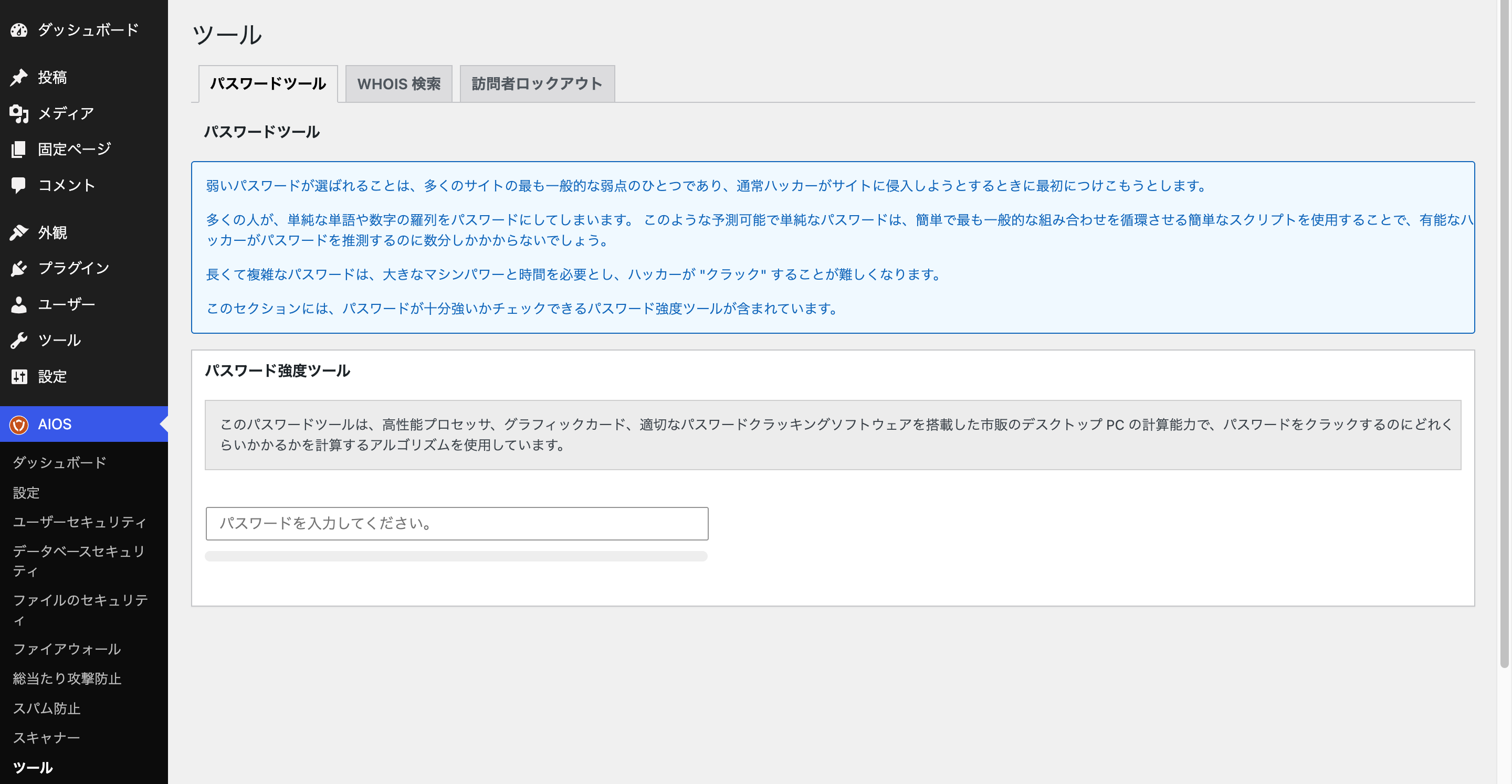1512x784 pixels.
Task: Go to ユーザーセキュリティ submenu
Action: [x=80, y=522]
